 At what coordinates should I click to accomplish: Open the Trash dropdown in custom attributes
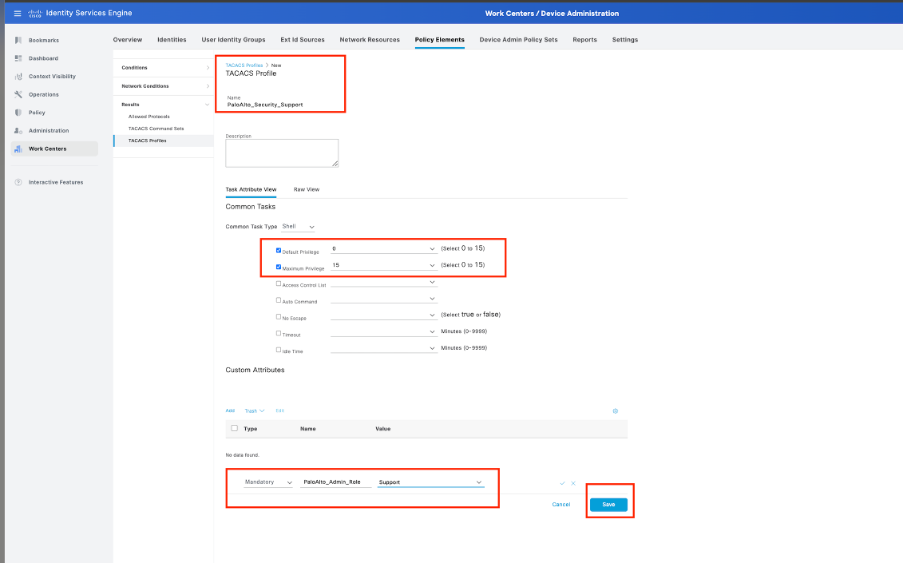(x=254, y=411)
